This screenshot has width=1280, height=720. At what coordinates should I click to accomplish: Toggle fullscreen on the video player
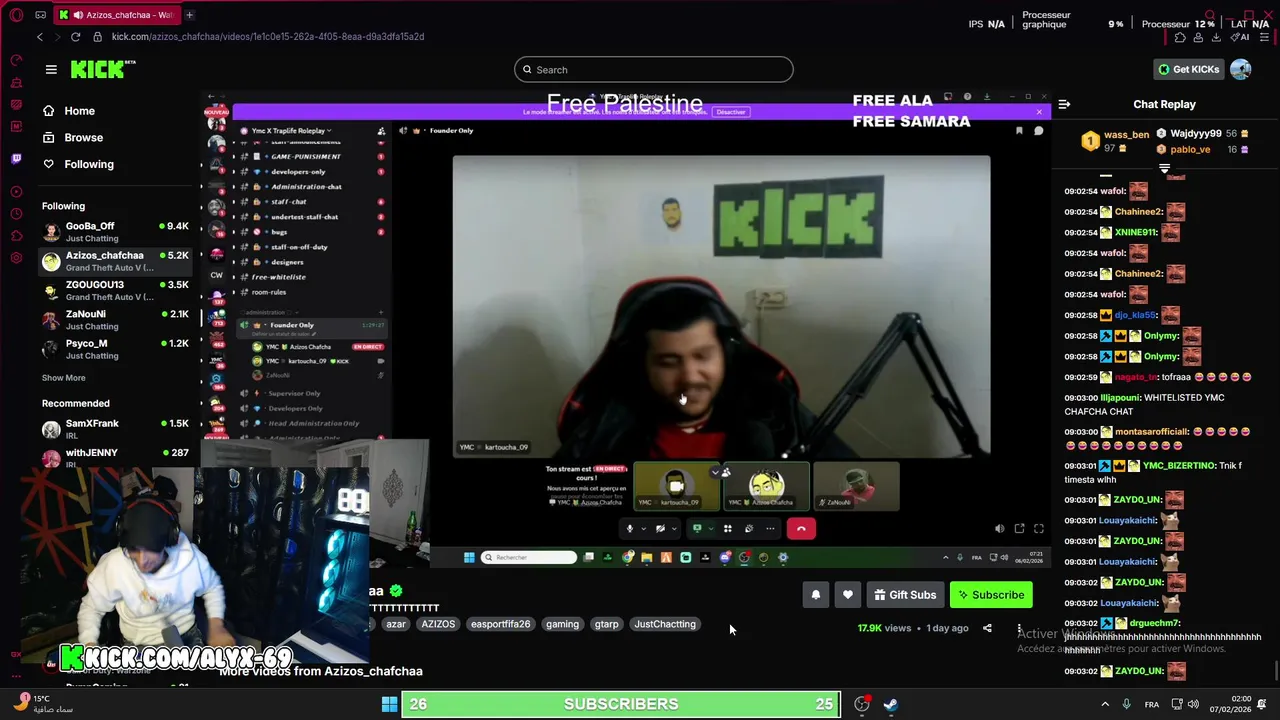tap(1039, 529)
